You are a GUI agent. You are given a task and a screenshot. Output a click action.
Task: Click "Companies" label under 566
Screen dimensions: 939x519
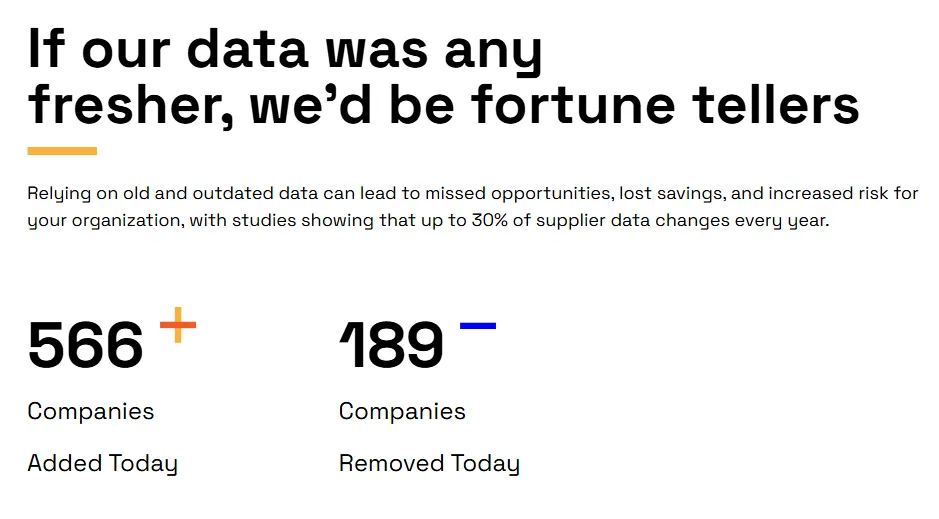91,412
